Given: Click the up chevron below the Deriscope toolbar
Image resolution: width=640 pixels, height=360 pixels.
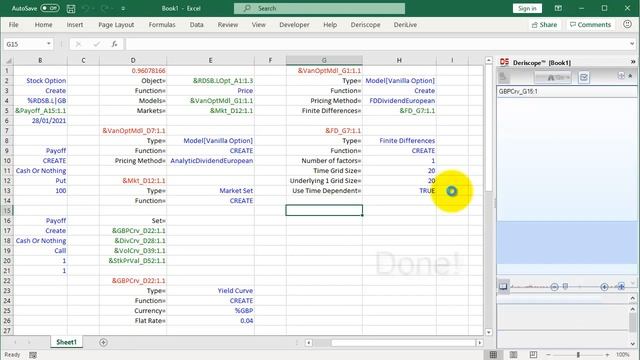Looking at the screenshot, I should click(632, 298).
